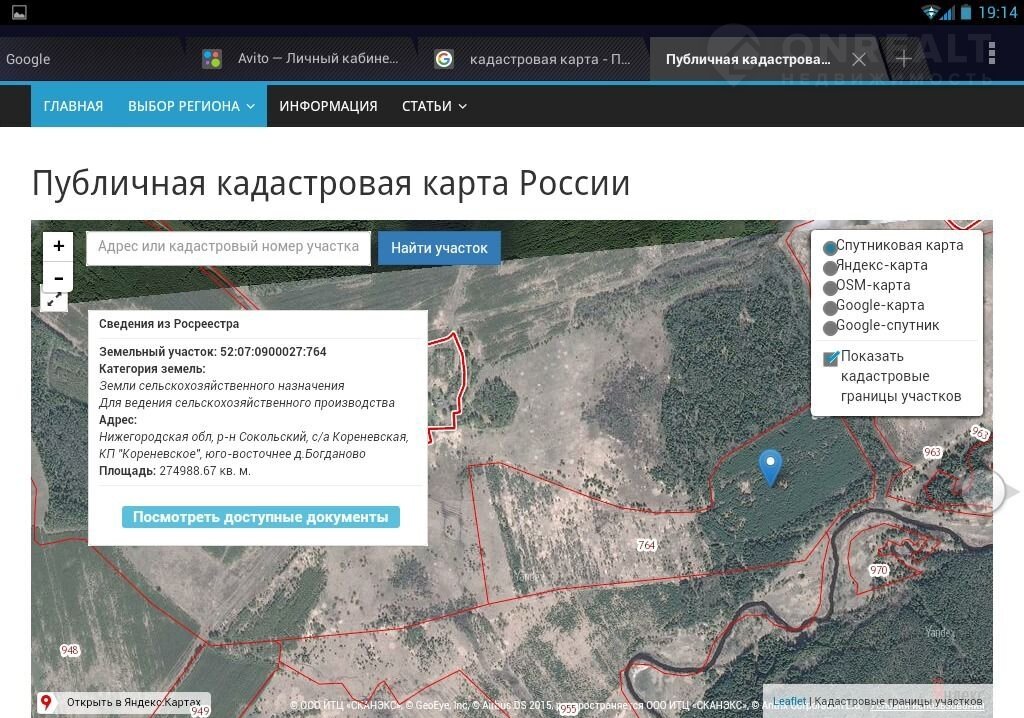Screen dimensions: 1024x718
Task: Select Спутниковая карта radio option
Action: [830, 247]
